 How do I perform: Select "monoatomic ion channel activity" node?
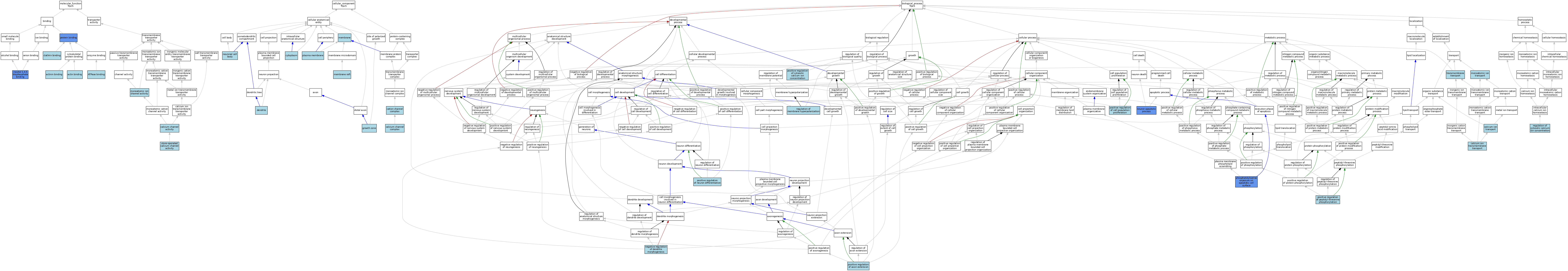coord(139,93)
